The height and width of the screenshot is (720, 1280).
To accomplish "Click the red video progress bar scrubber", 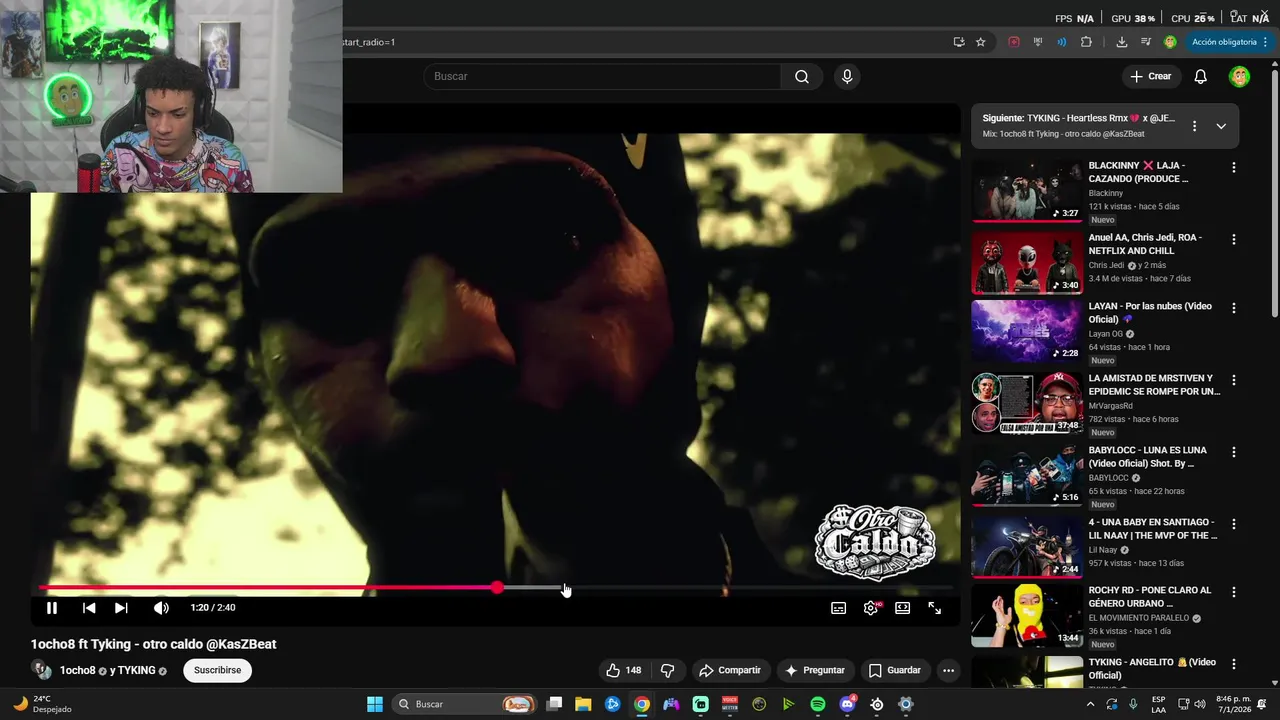I will 497,588.
